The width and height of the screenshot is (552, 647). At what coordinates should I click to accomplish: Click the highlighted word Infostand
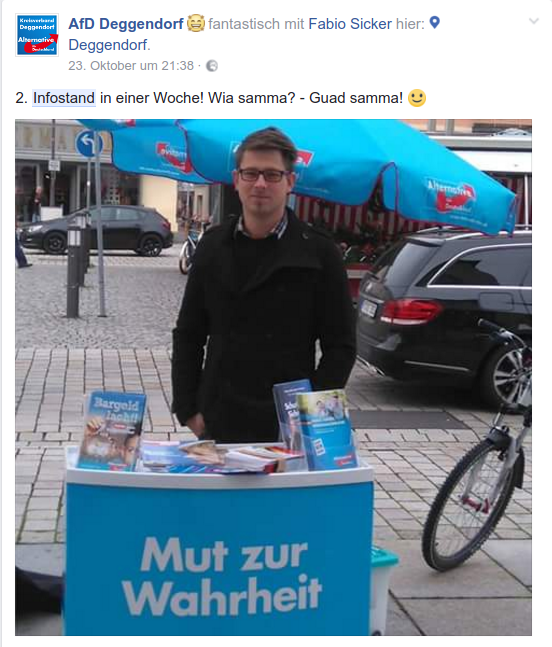(64, 98)
